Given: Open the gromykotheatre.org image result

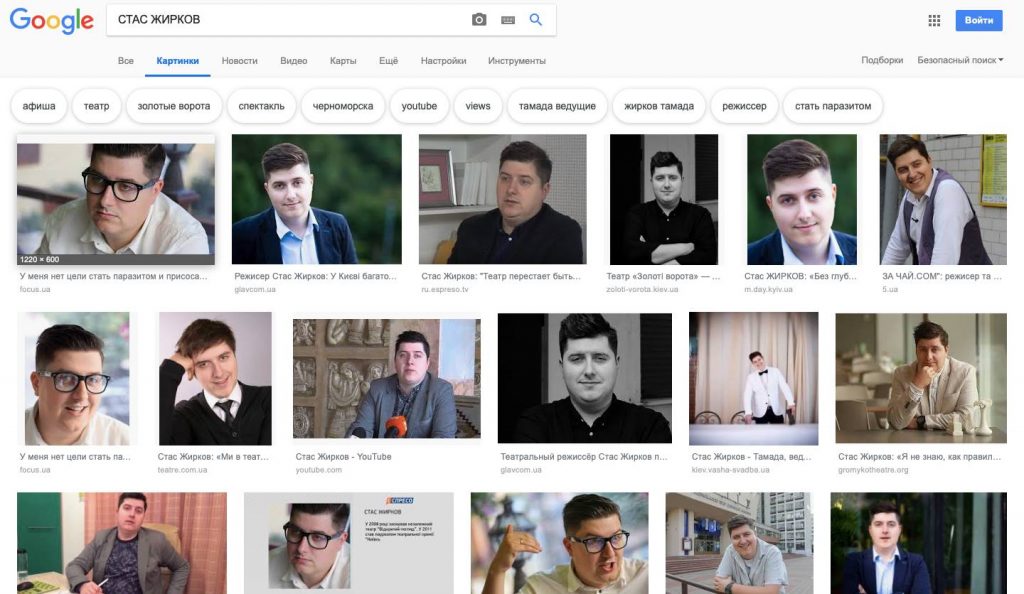Looking at the screenshot, I should point(921,379).
